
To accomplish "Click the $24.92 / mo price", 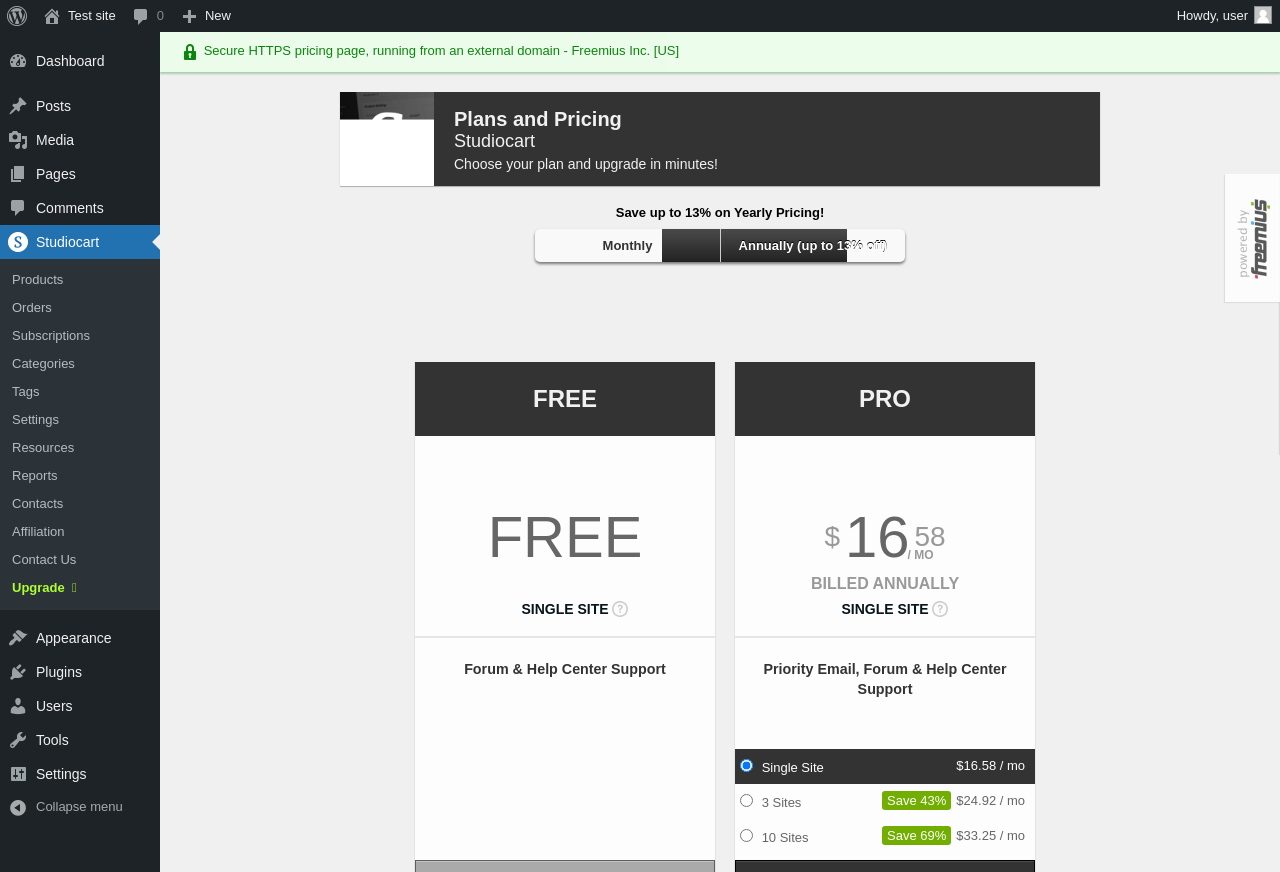I will click(990, 801).
